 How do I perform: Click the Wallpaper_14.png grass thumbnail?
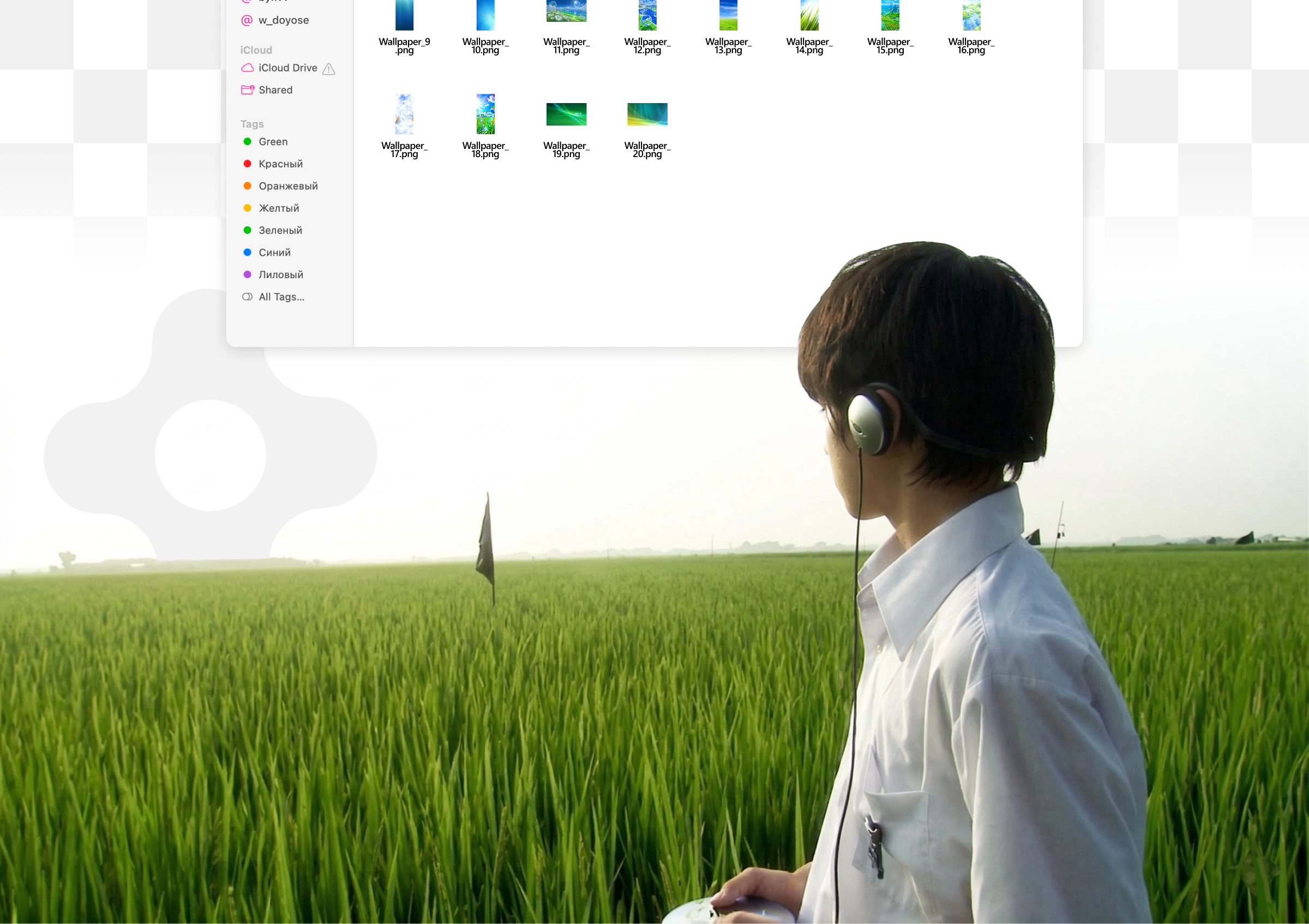808,16
